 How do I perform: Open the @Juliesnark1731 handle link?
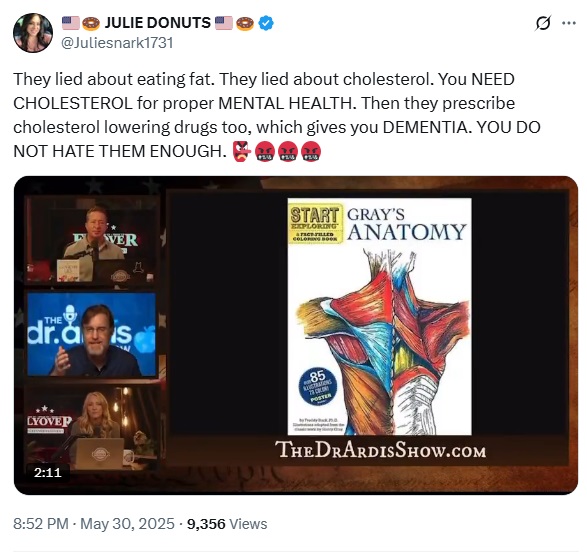click(117, 43)
